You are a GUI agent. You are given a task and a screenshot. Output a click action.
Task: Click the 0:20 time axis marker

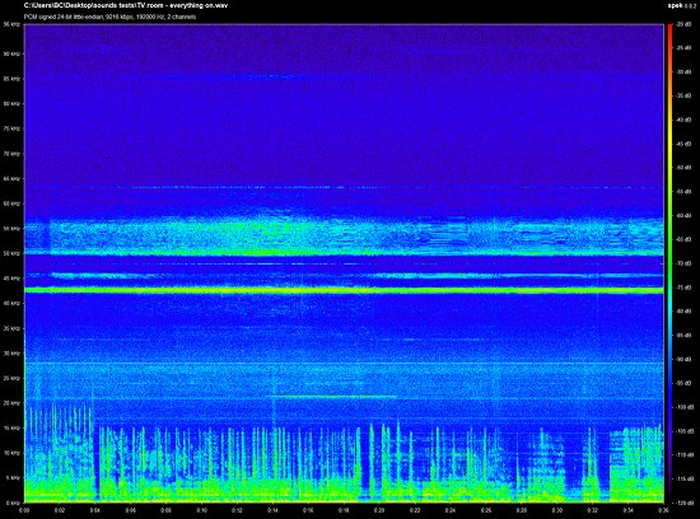(379, 510)
